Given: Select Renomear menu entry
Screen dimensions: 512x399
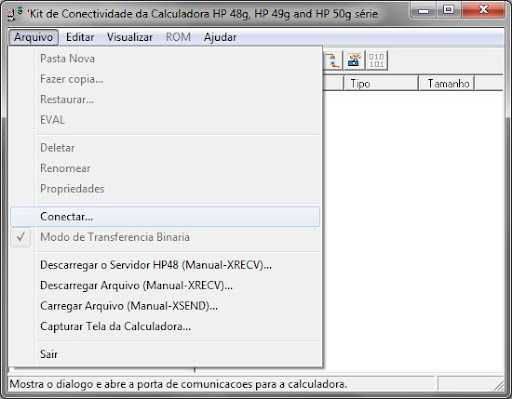Looking at the screenshot, I should tap(165, 168).
